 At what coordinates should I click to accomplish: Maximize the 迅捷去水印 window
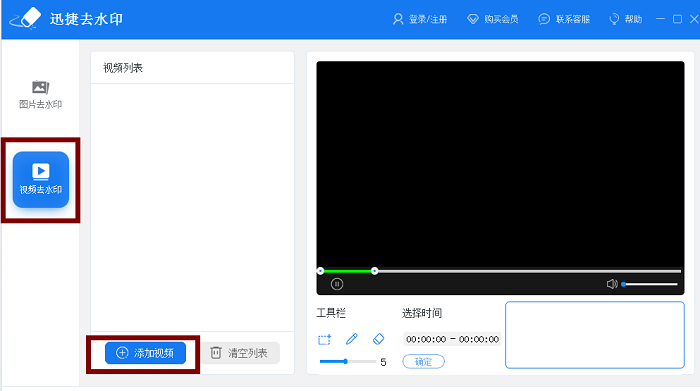677,19
